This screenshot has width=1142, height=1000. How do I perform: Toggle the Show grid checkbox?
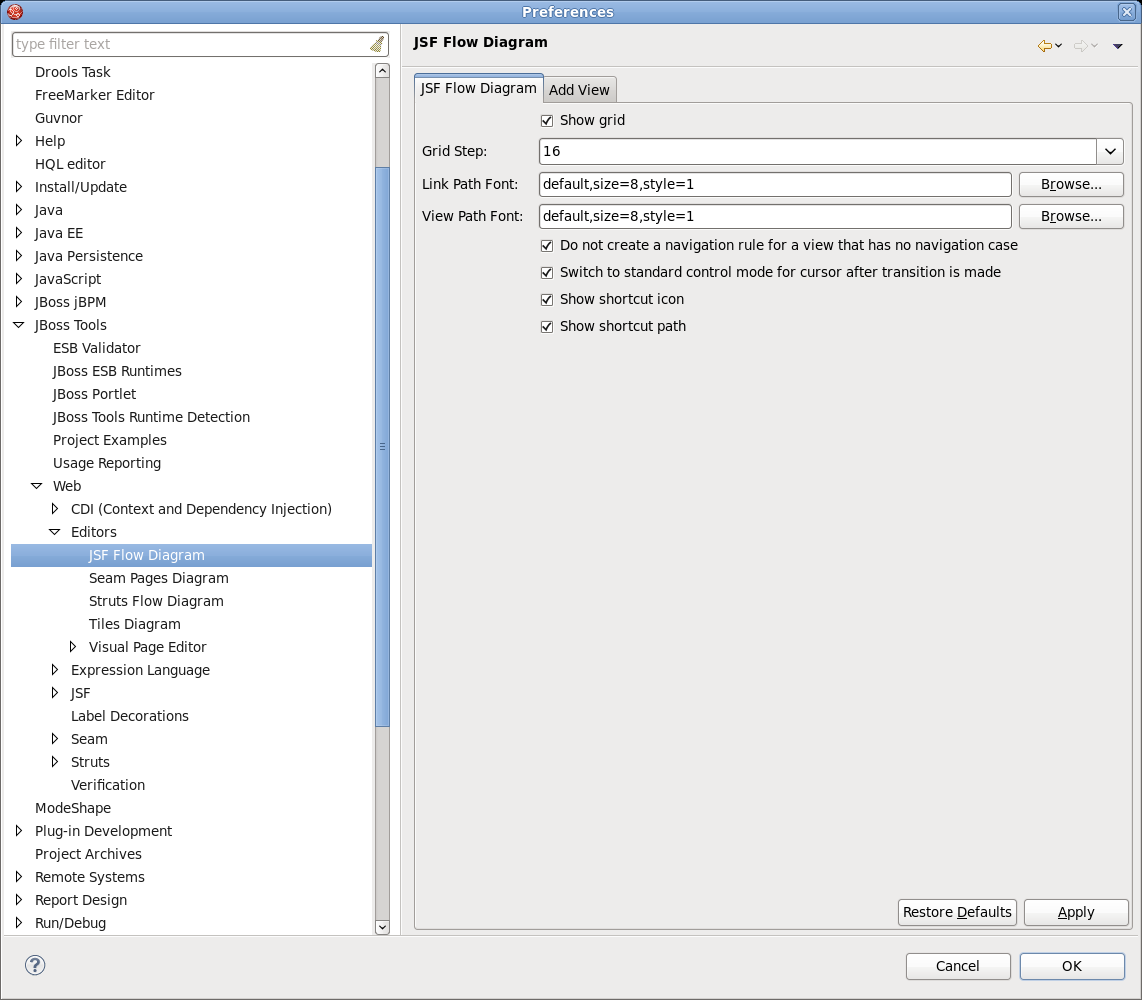coord(547,121)
